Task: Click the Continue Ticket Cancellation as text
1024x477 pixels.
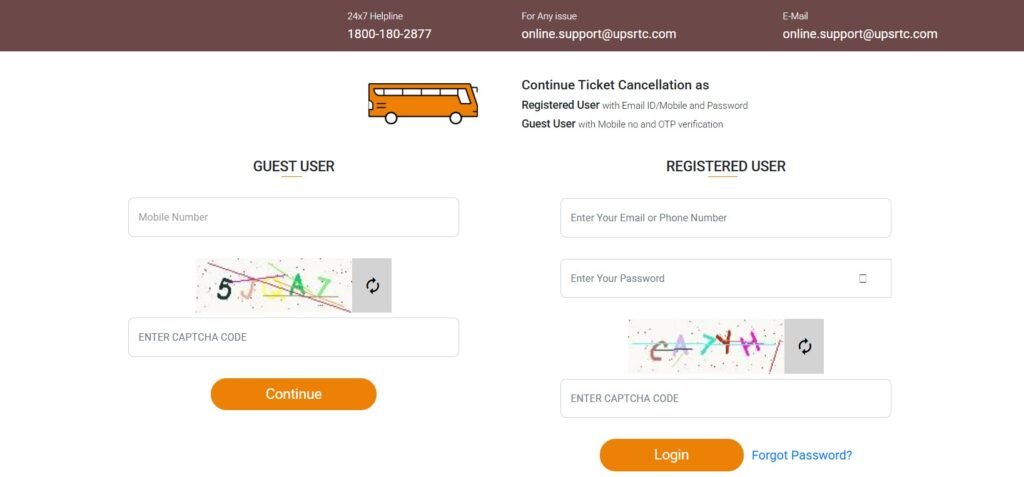Action: point(615,85)
